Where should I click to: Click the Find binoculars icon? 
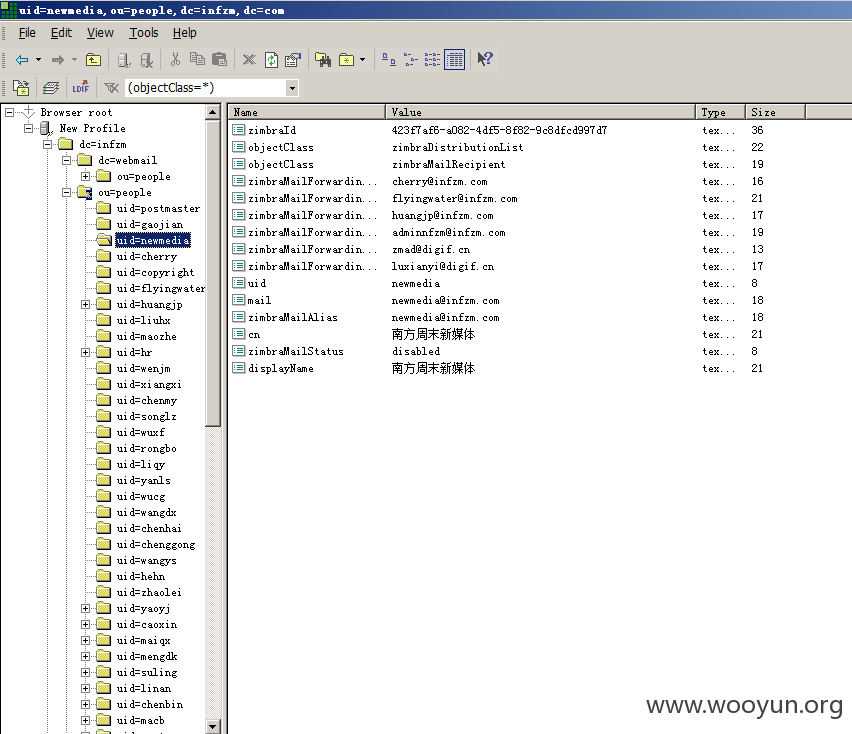tap(323, 60)
